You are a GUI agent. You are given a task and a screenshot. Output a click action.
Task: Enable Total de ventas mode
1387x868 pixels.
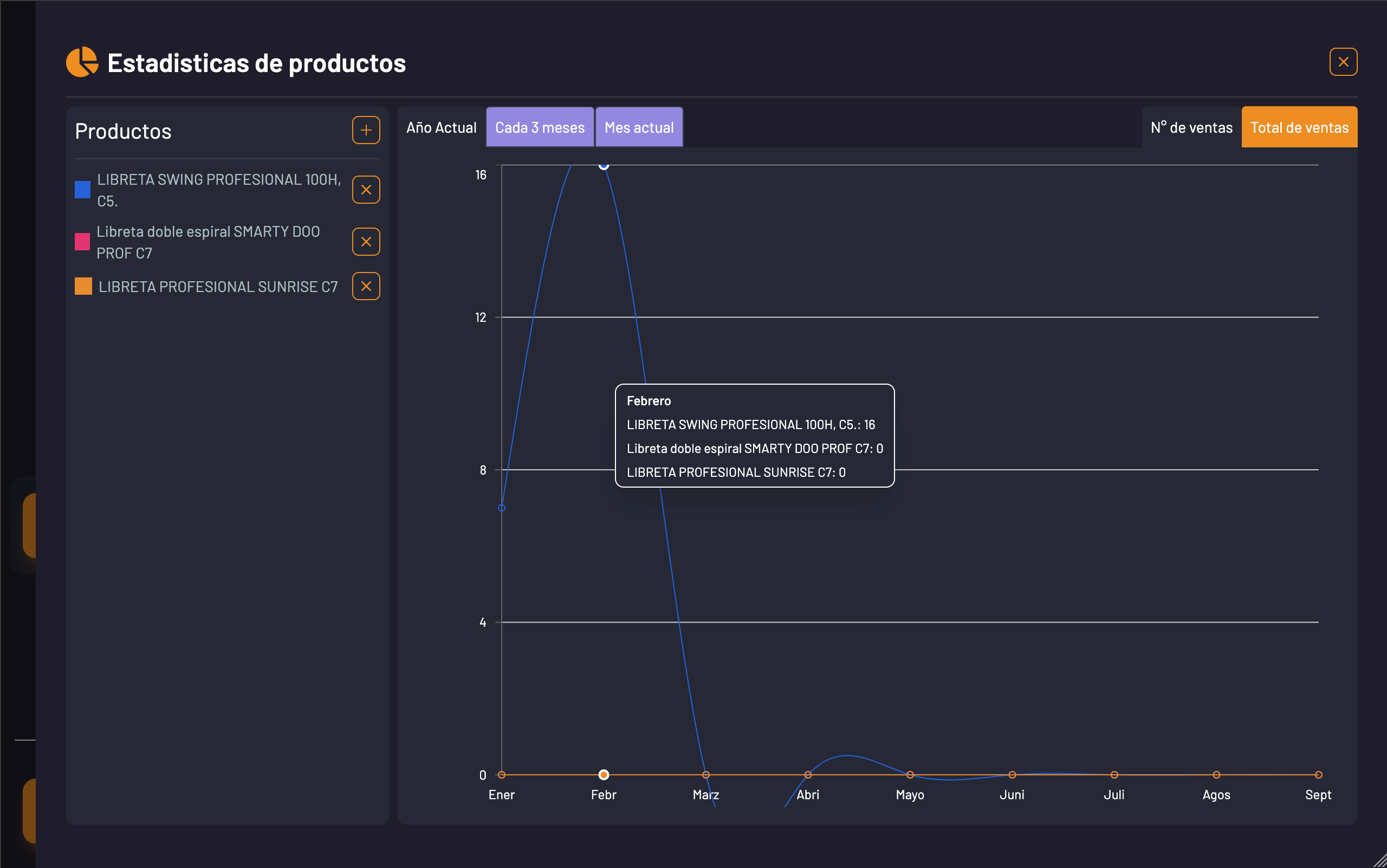pos(1299,127)
